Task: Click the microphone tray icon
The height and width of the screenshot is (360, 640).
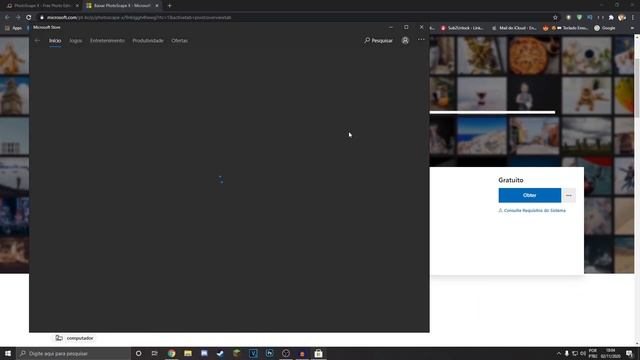Action: pyautogui.click(x=567, y=353)
